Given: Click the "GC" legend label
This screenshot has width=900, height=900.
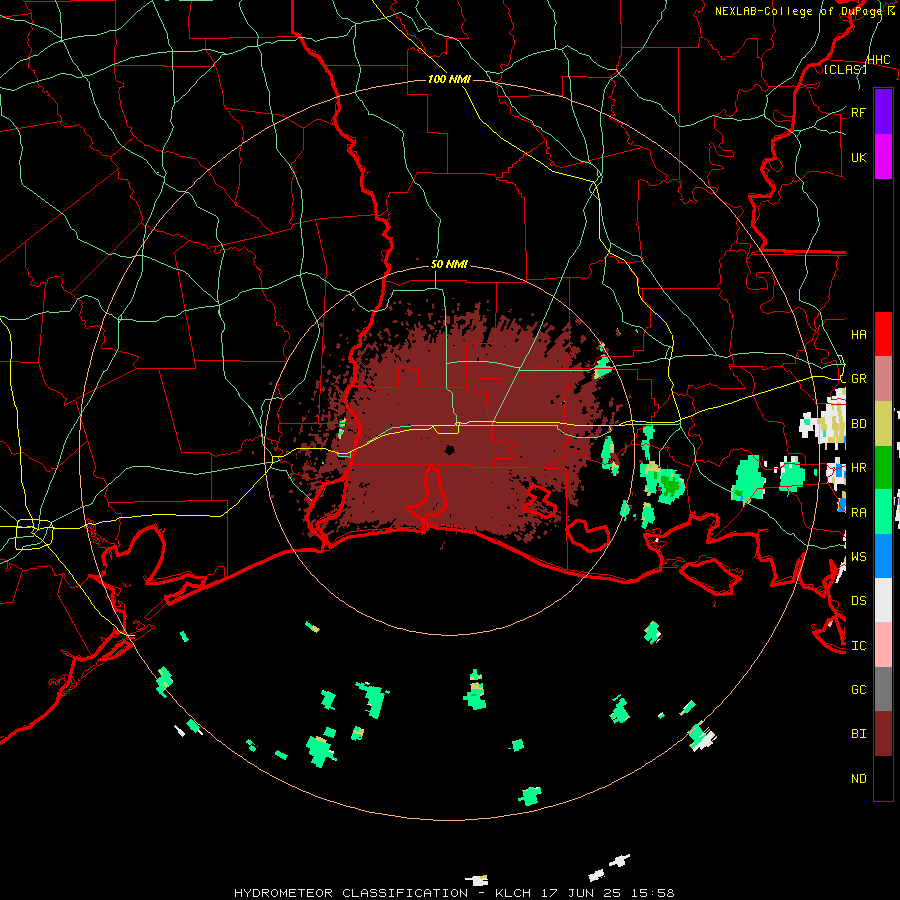Looking at the screenshot, I should pos(858,690).
